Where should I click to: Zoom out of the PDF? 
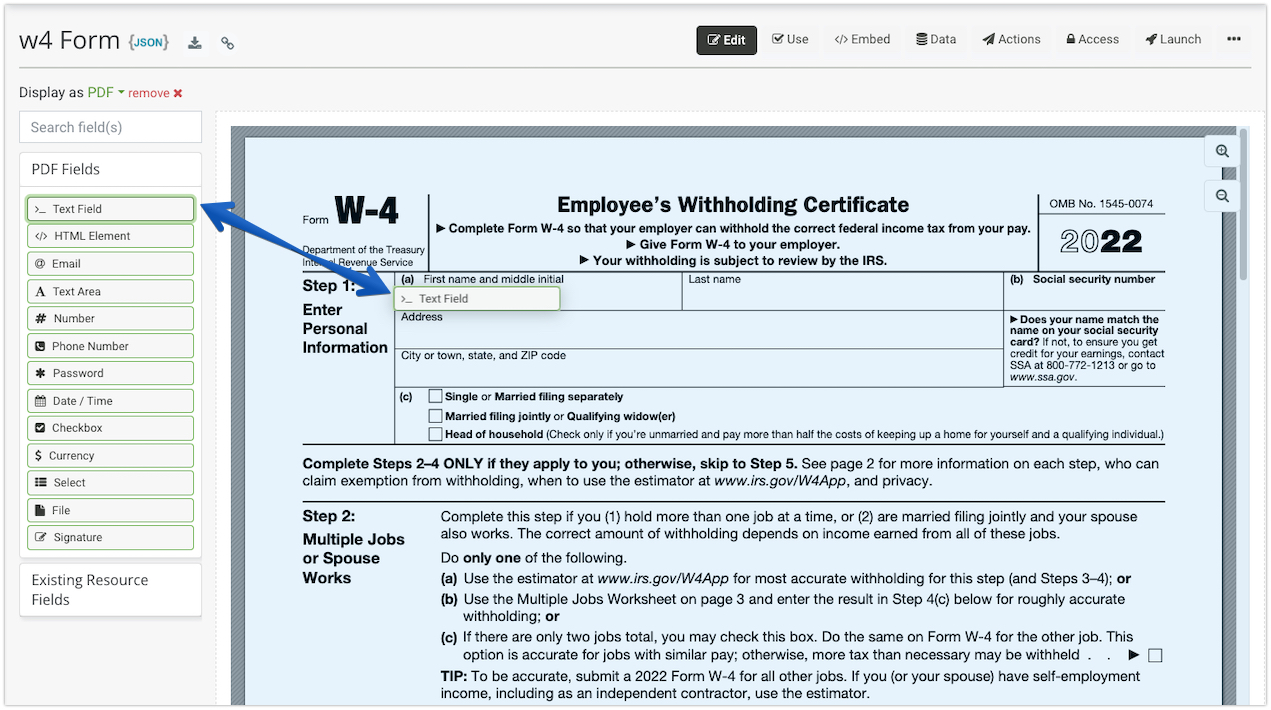tap(1222, 196)
